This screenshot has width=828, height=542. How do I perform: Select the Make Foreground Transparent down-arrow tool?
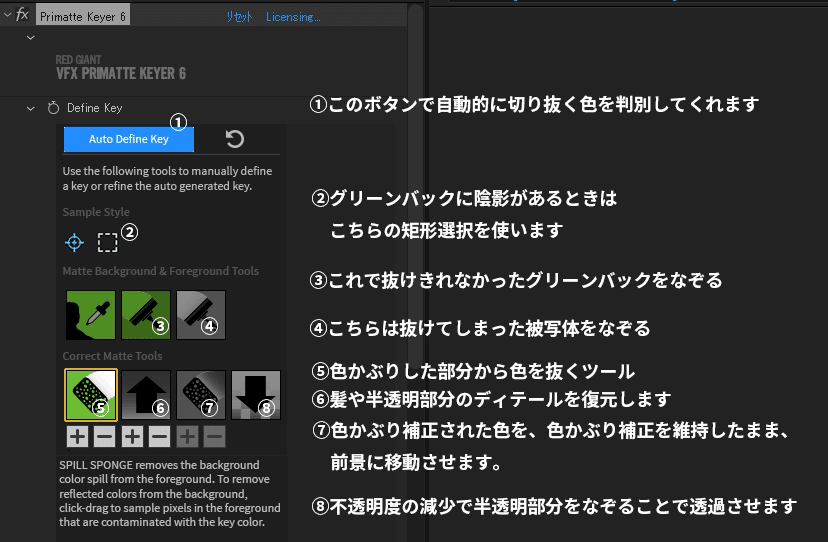pos(256,395)
